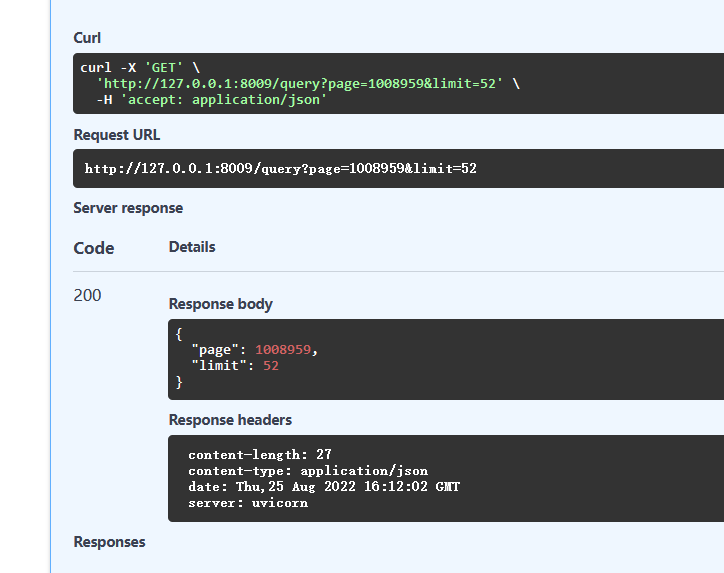Click the server: uvicorn header line

(x=248, y=503)
